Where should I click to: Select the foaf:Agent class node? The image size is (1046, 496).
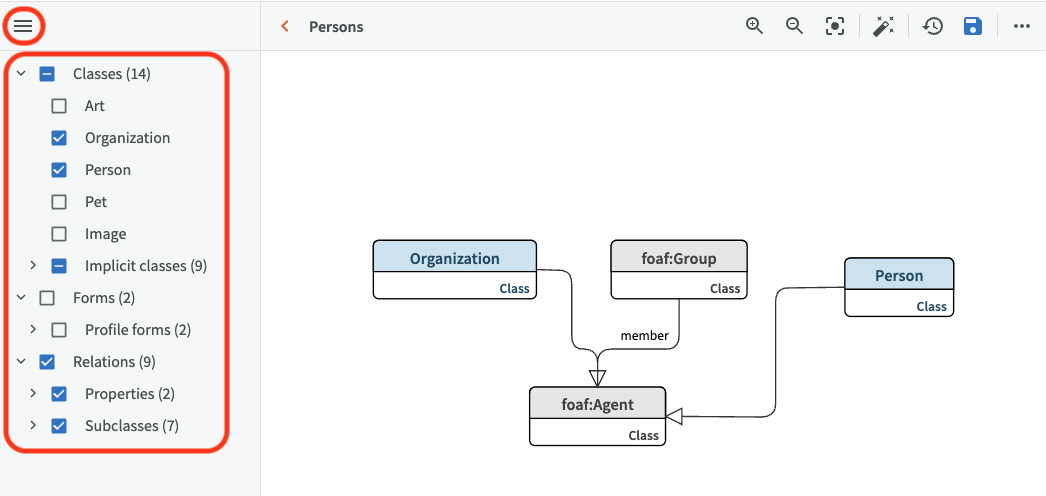click(x=597, y=405)
